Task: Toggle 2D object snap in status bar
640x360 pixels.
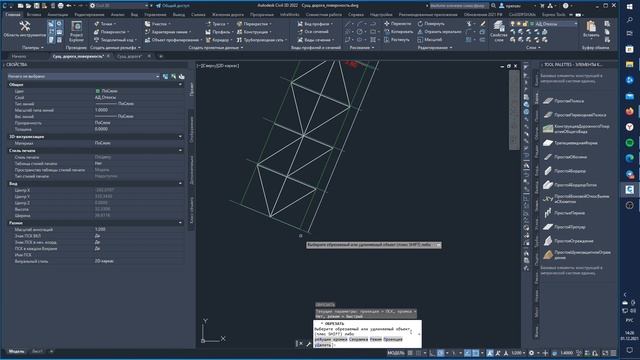Action: 476,353
